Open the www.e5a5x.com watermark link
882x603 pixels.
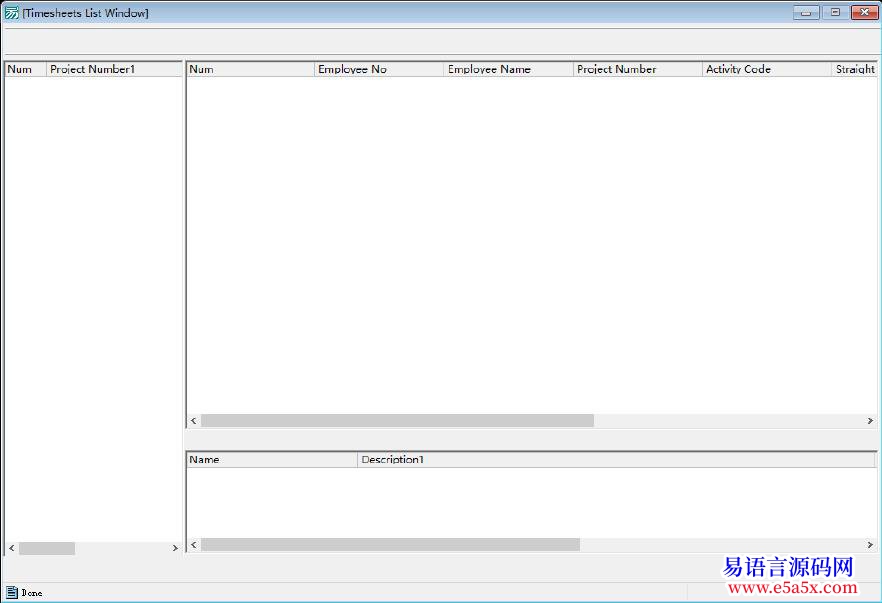[x=789, y=589]
